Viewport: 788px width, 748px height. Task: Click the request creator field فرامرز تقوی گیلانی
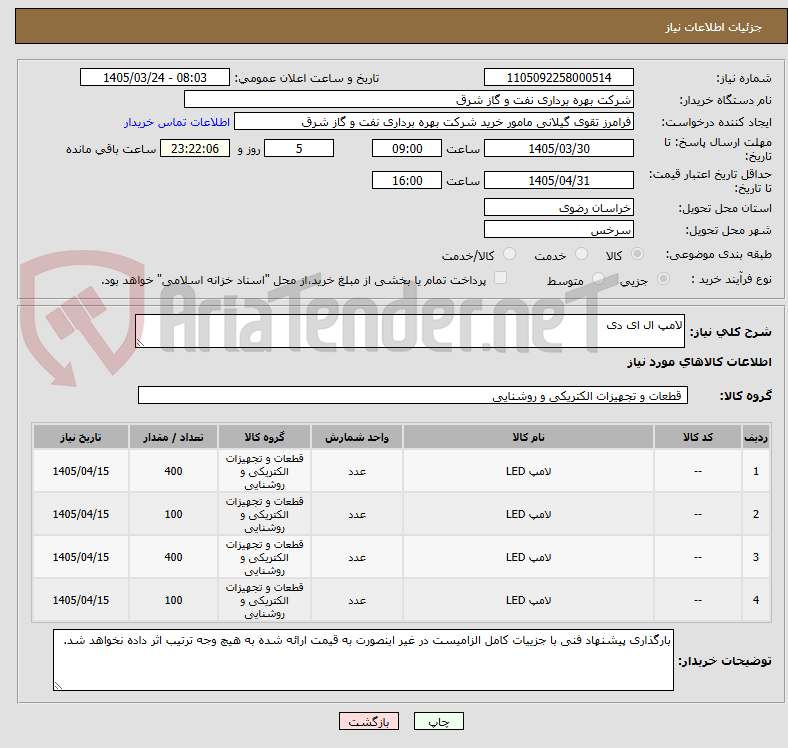point(434,122)
